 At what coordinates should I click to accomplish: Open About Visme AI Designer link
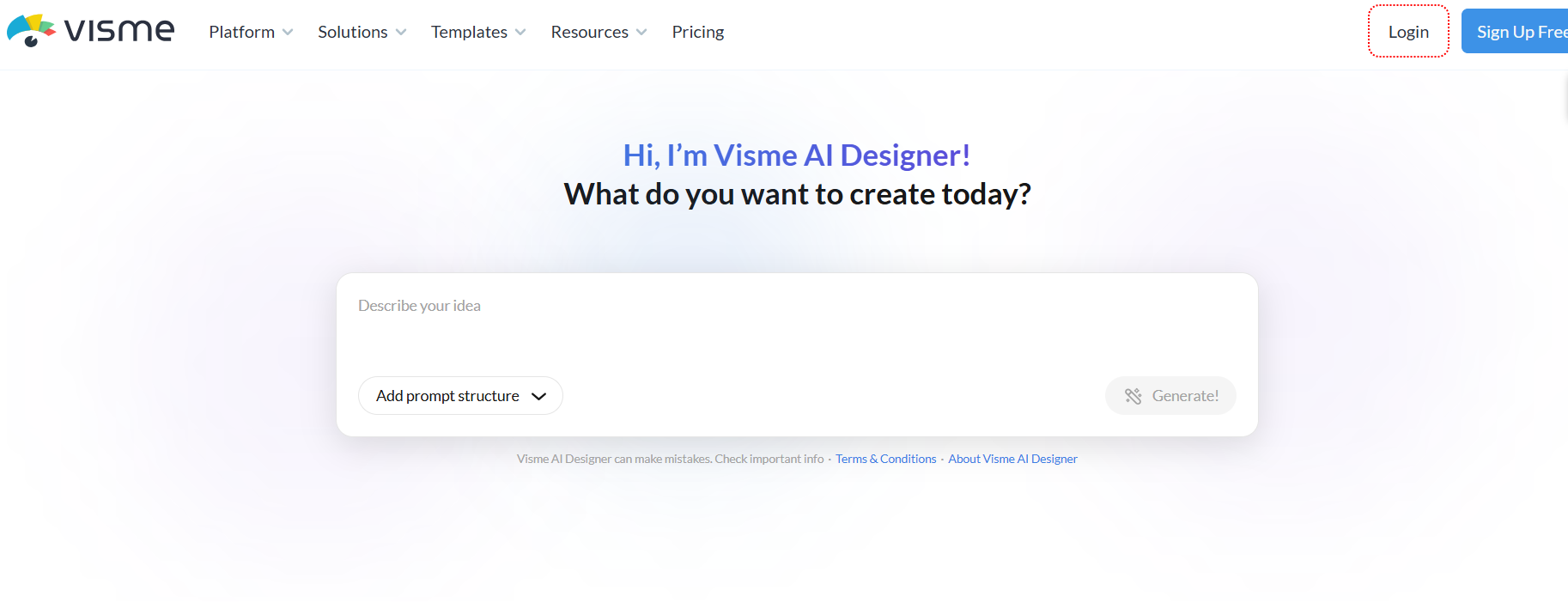(x=1012, y=460)
